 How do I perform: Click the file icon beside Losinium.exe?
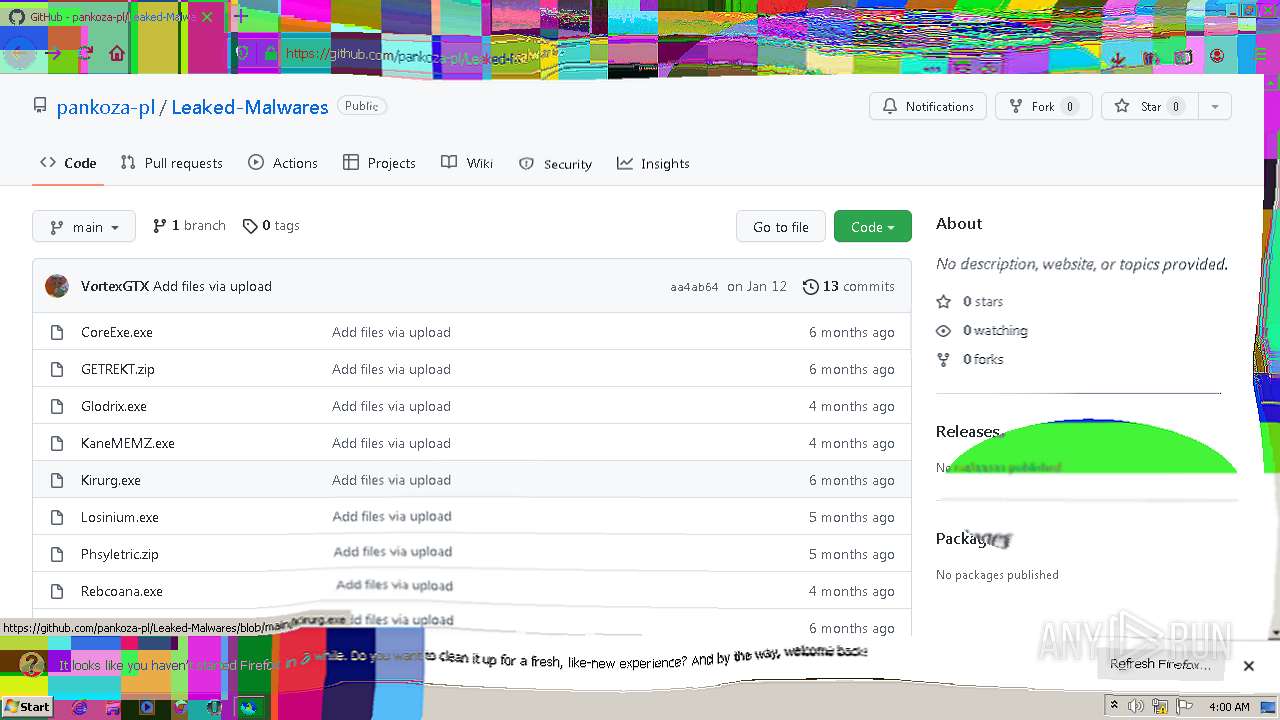pyautogui.click(x=57, y=517)
